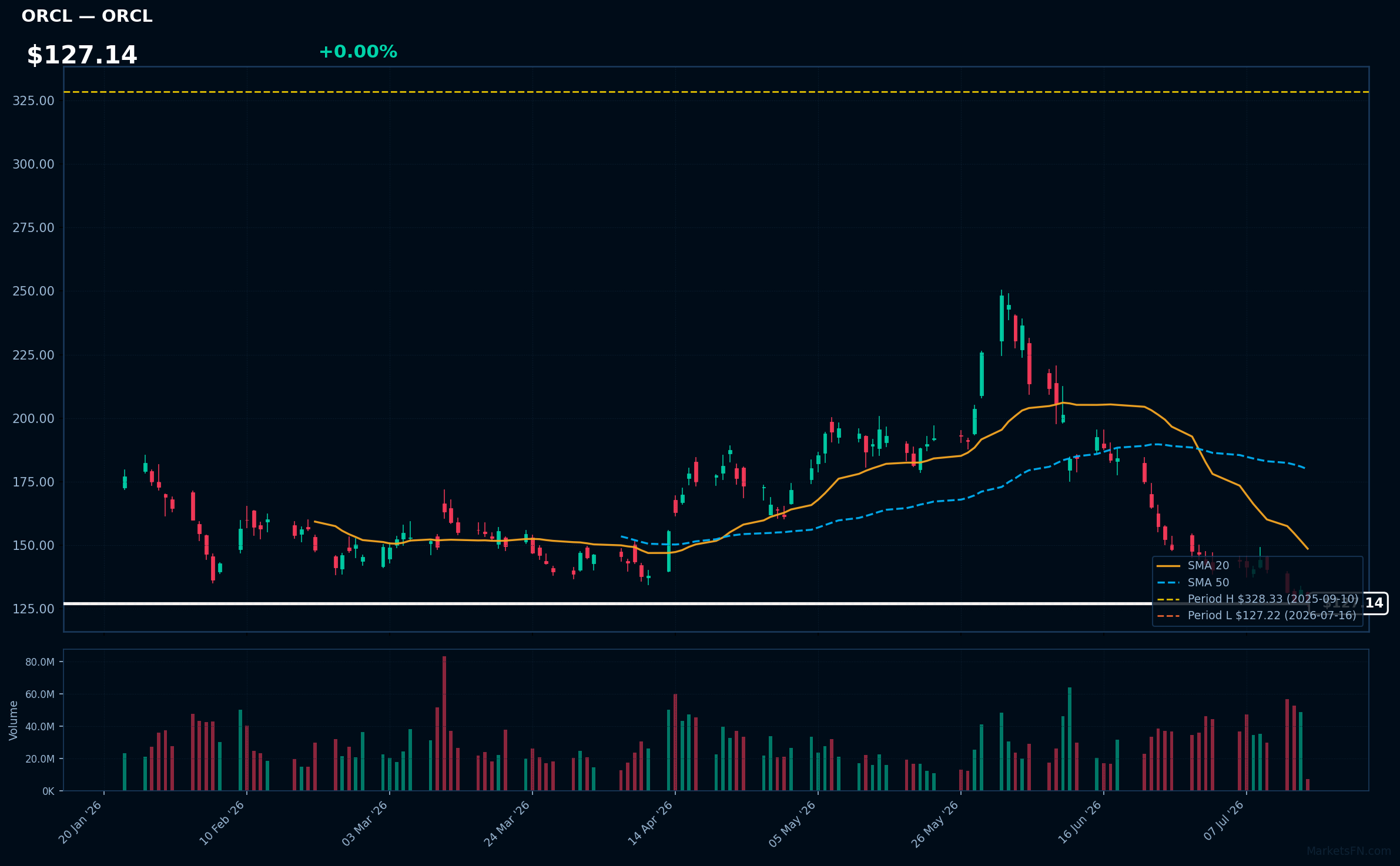
Task: Click the 20 Jan '26 date label
Action: [81, 823]
